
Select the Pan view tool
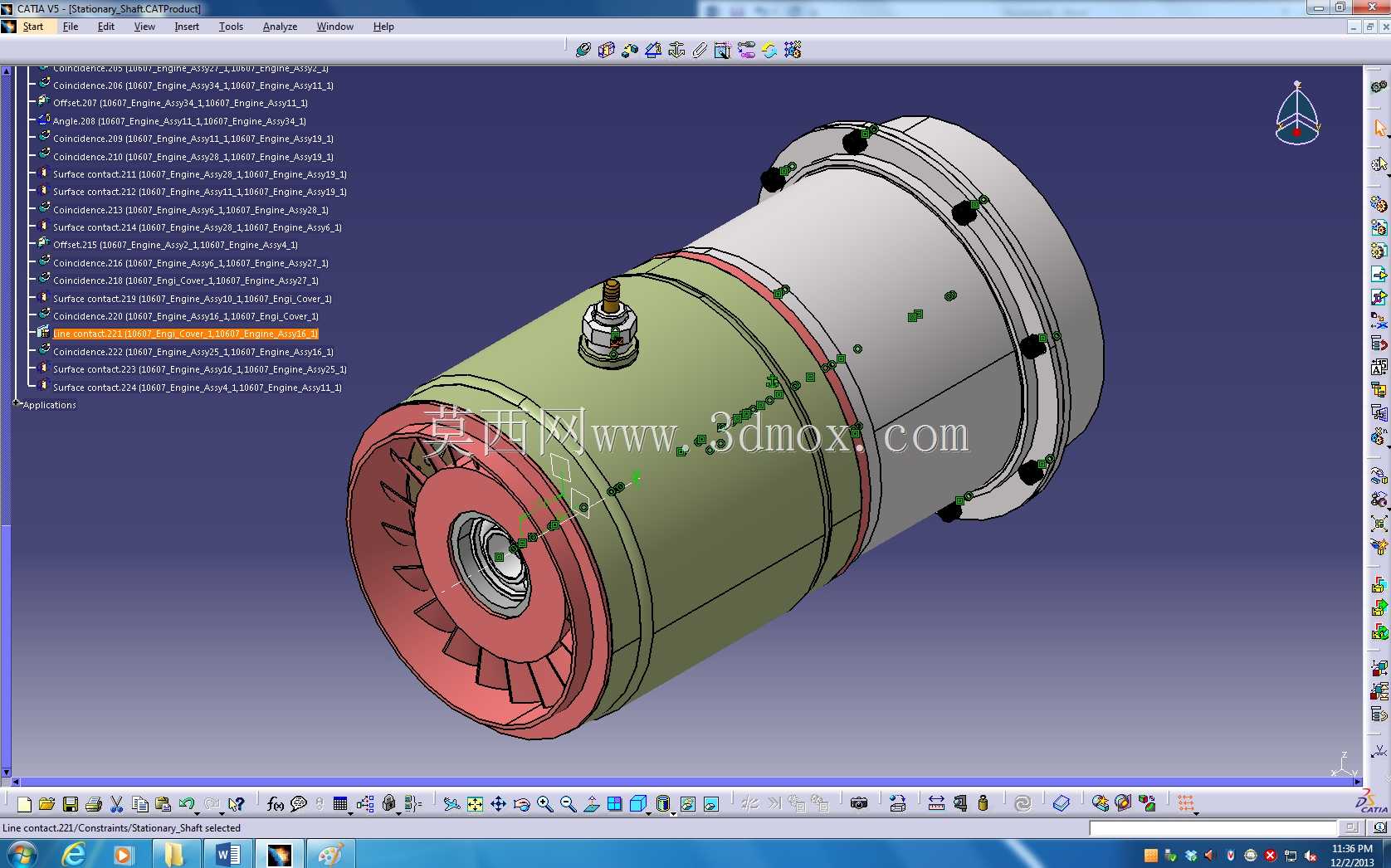tap(498, 803)
